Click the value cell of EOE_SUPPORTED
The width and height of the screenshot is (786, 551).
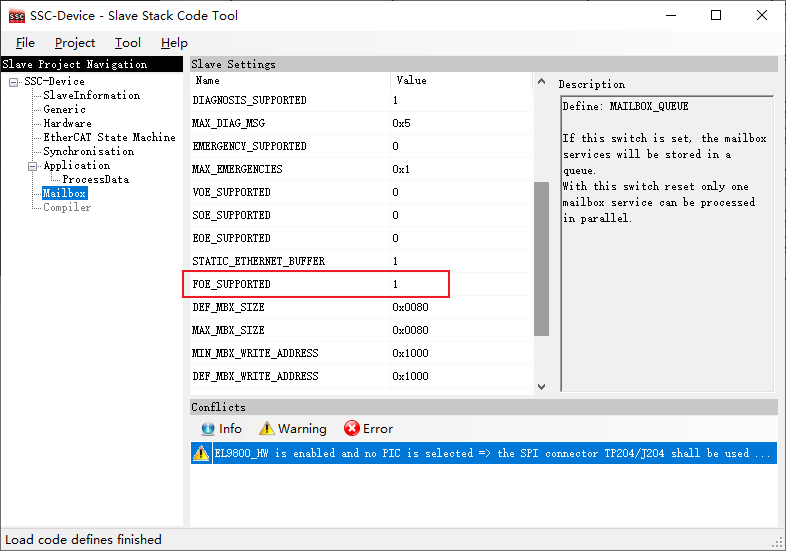(461, 239)
